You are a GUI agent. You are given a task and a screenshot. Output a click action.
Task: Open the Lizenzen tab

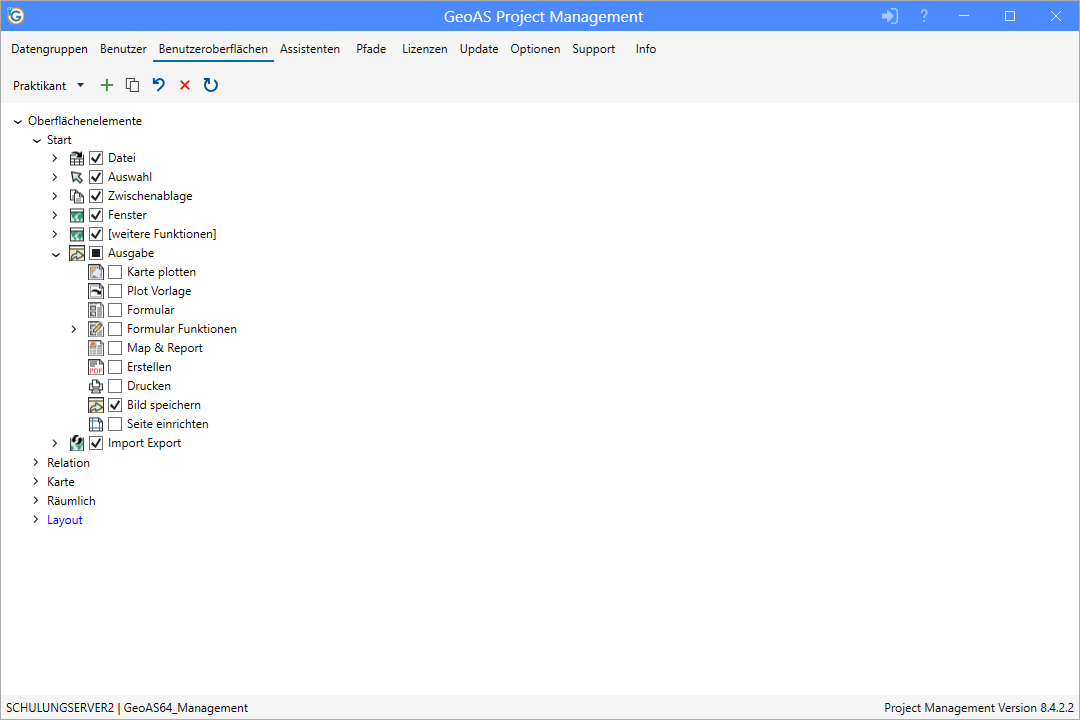pyautogui.click(x=425, y=49)
